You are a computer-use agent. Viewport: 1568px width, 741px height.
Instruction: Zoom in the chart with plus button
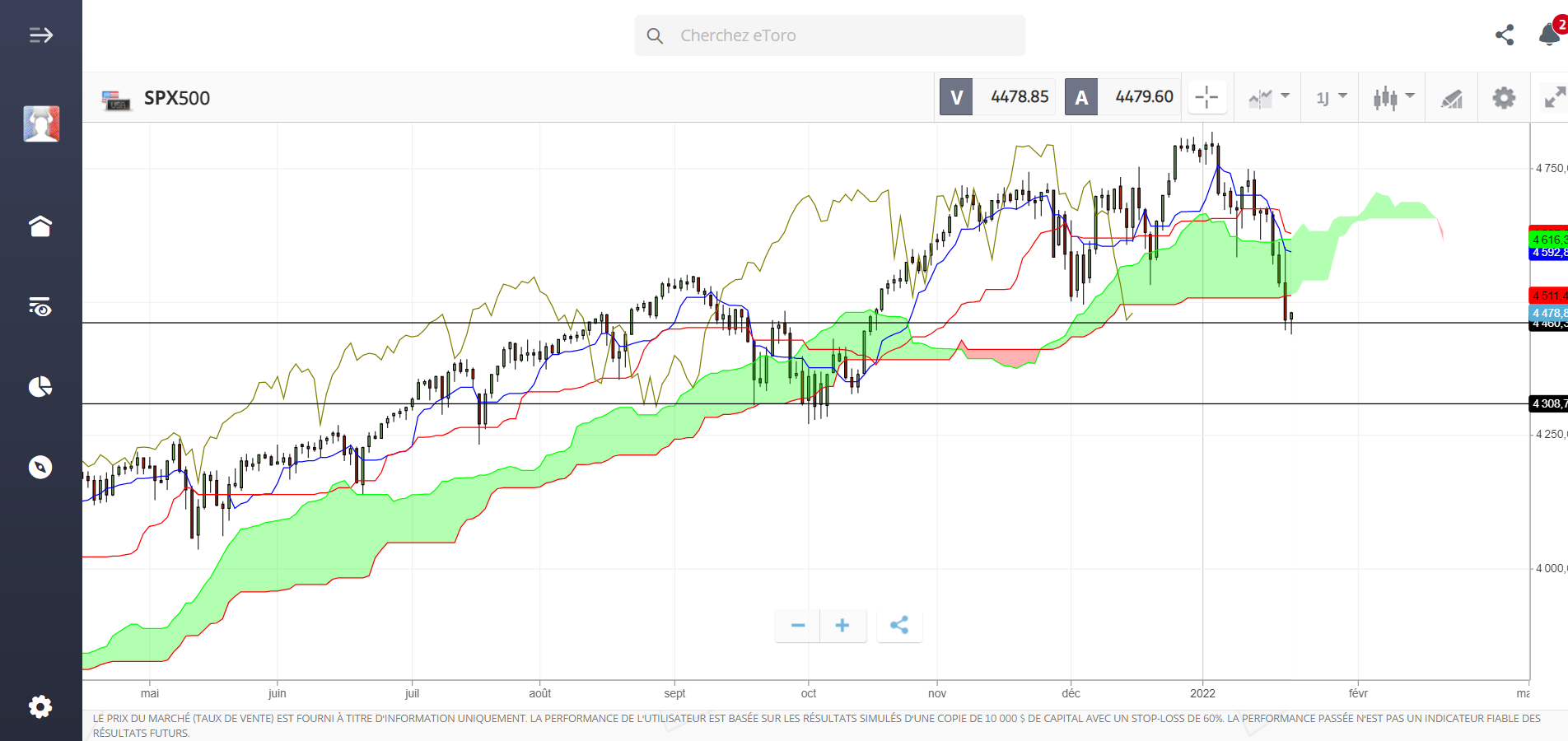click(842, 626)
